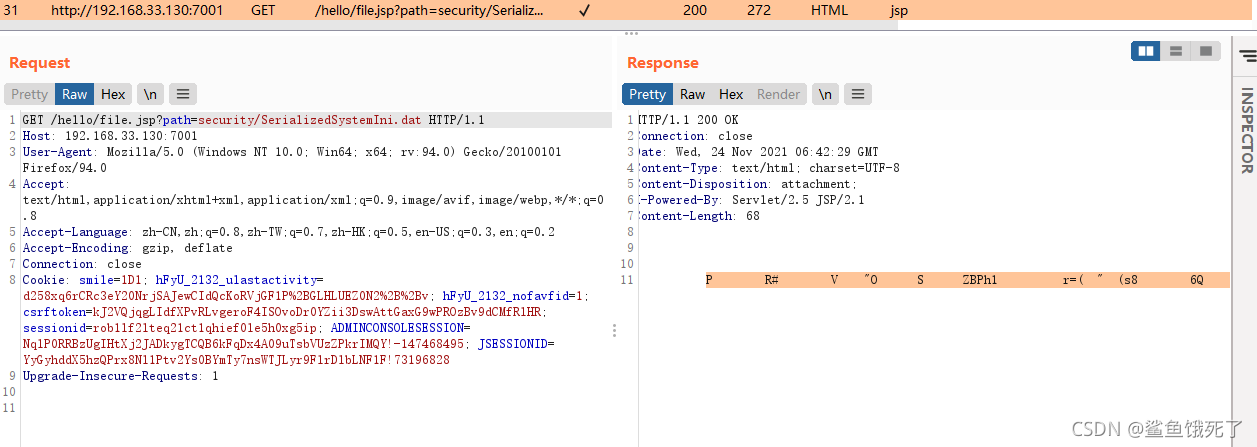This screenshot has height=447, width=1257.
Task: Click the Accept-Language header line
Action: coord(289,232)
